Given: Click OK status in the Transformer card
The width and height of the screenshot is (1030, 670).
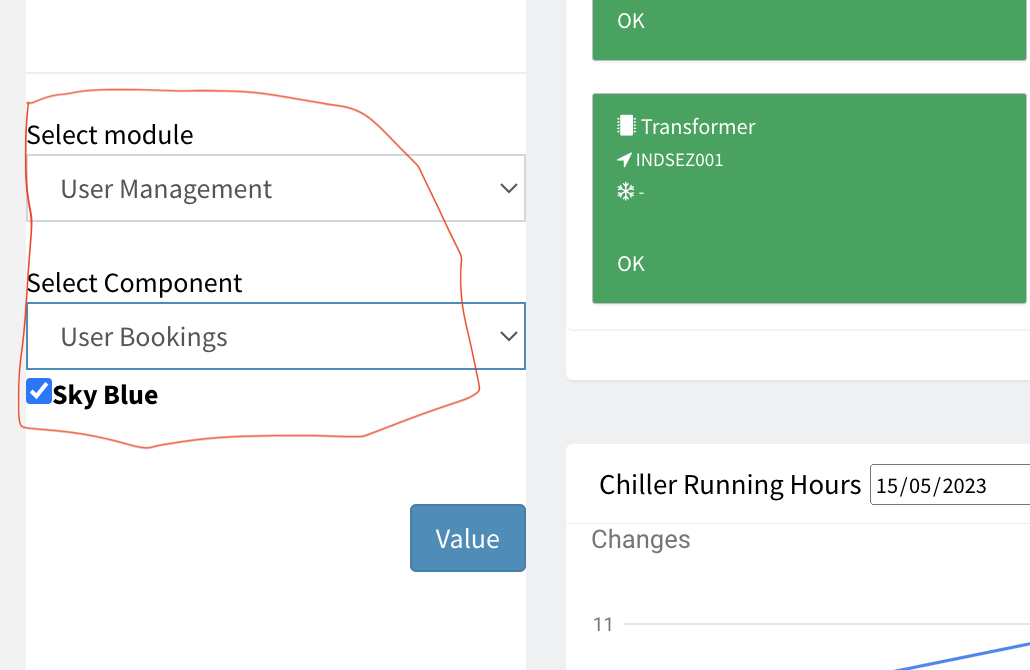Looking at the screenshot, I should [631, 264].
